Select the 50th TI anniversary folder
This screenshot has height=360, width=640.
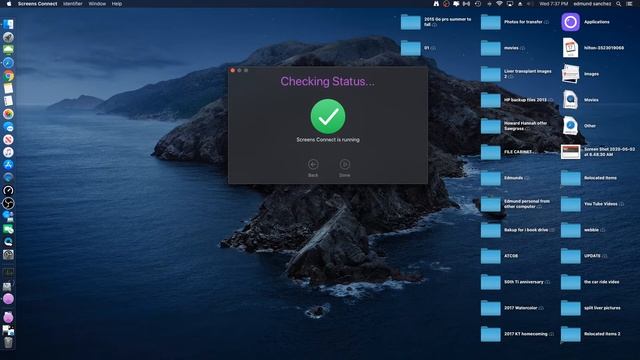[x=491, y=282]
